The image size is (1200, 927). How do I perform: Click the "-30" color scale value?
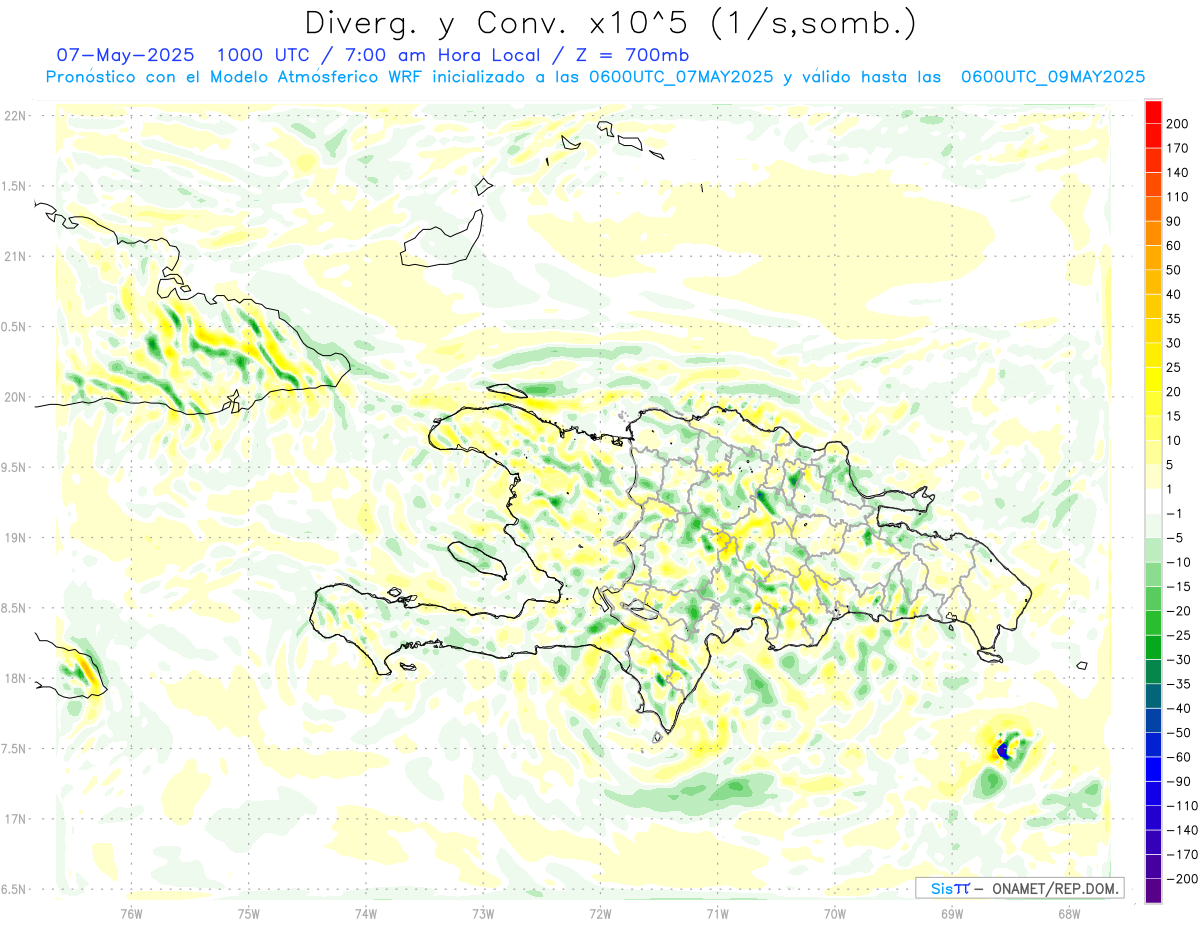tap(1177, 659)
